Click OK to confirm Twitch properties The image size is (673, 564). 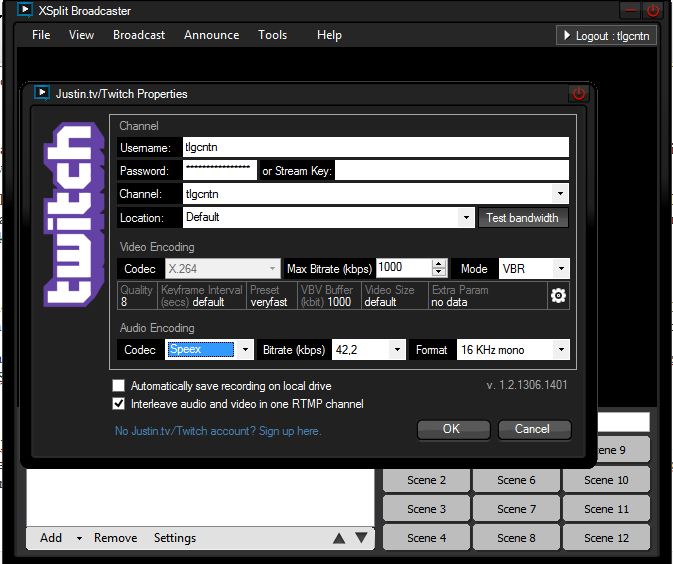pyautogui.click(x=451, y=429)
